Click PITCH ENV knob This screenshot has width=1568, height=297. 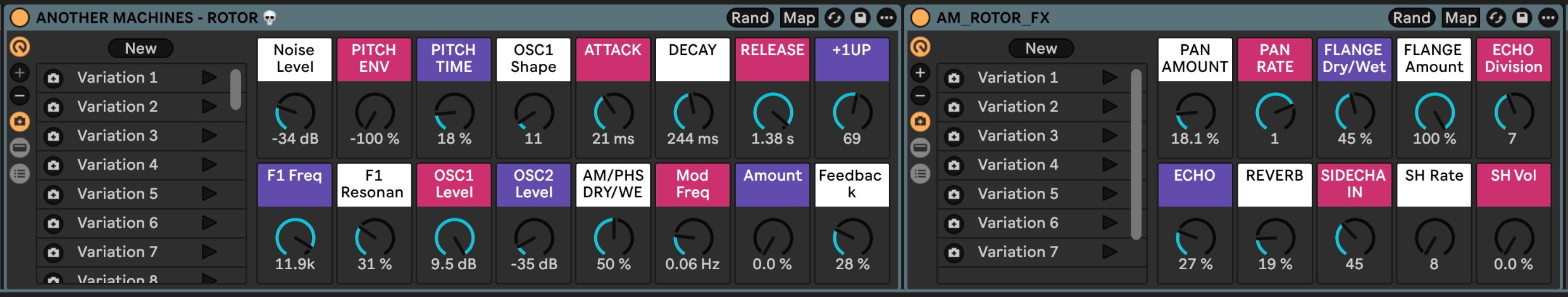(375, 112)
